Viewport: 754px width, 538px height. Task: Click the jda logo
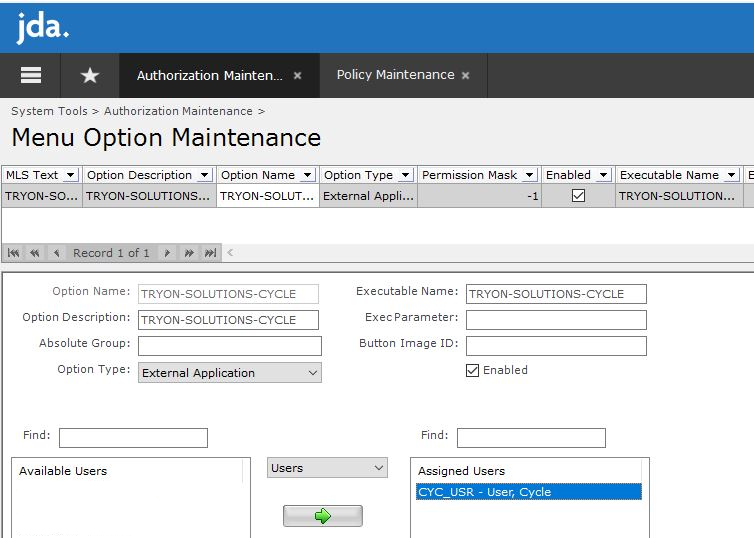pyautogui.click(x=42, y=27)
